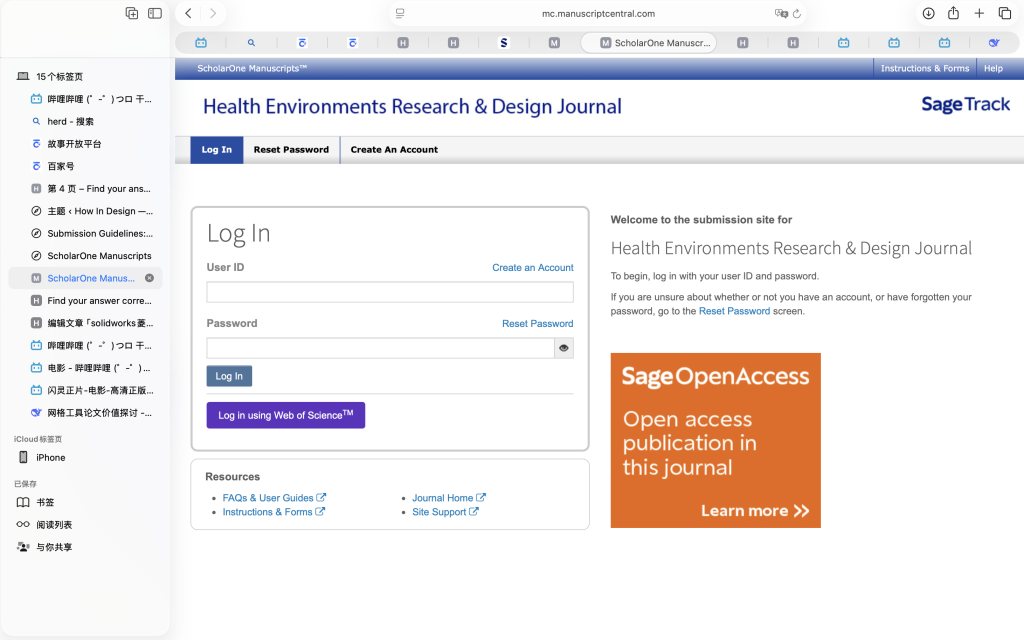Switch to Reset Password tab
The height and width of the screenshot is (640, 1024).
pos(291,150)
